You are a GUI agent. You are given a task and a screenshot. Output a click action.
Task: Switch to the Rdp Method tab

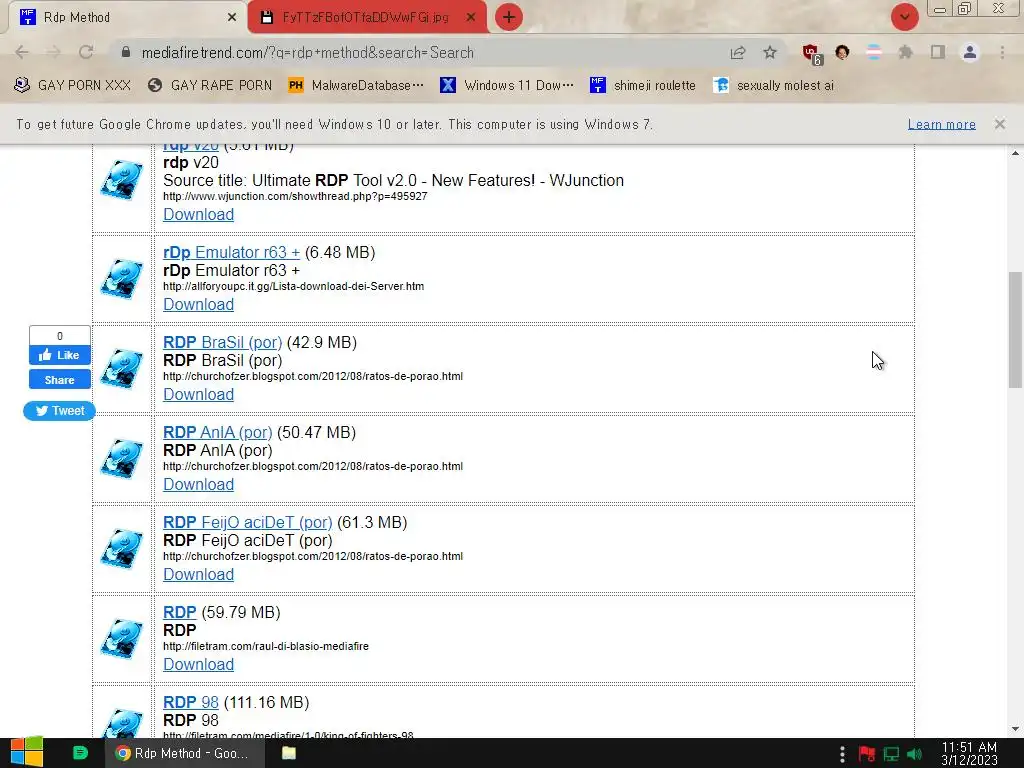tap(127, 17)
